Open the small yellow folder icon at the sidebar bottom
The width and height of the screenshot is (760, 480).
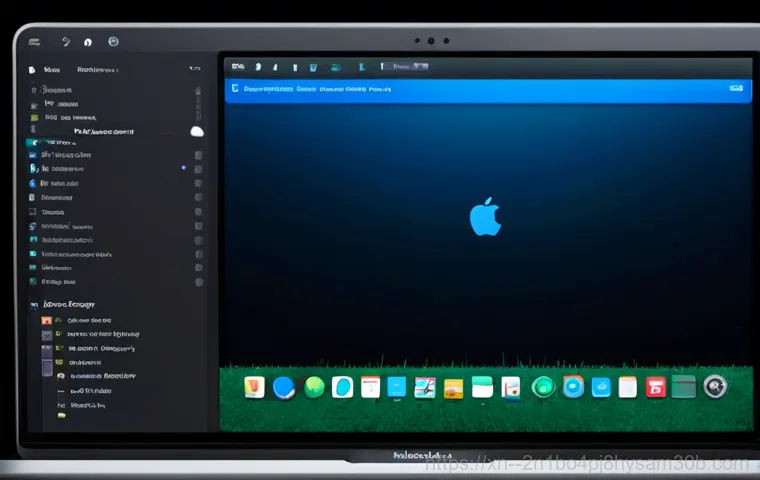click(x=62, y=416)
